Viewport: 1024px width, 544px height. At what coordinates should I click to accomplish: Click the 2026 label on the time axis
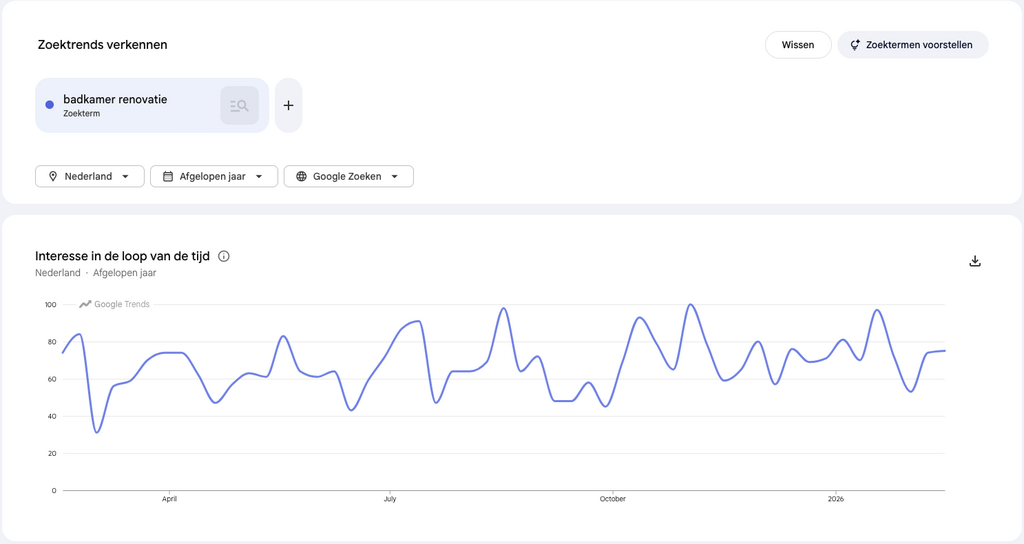[835, 498]
